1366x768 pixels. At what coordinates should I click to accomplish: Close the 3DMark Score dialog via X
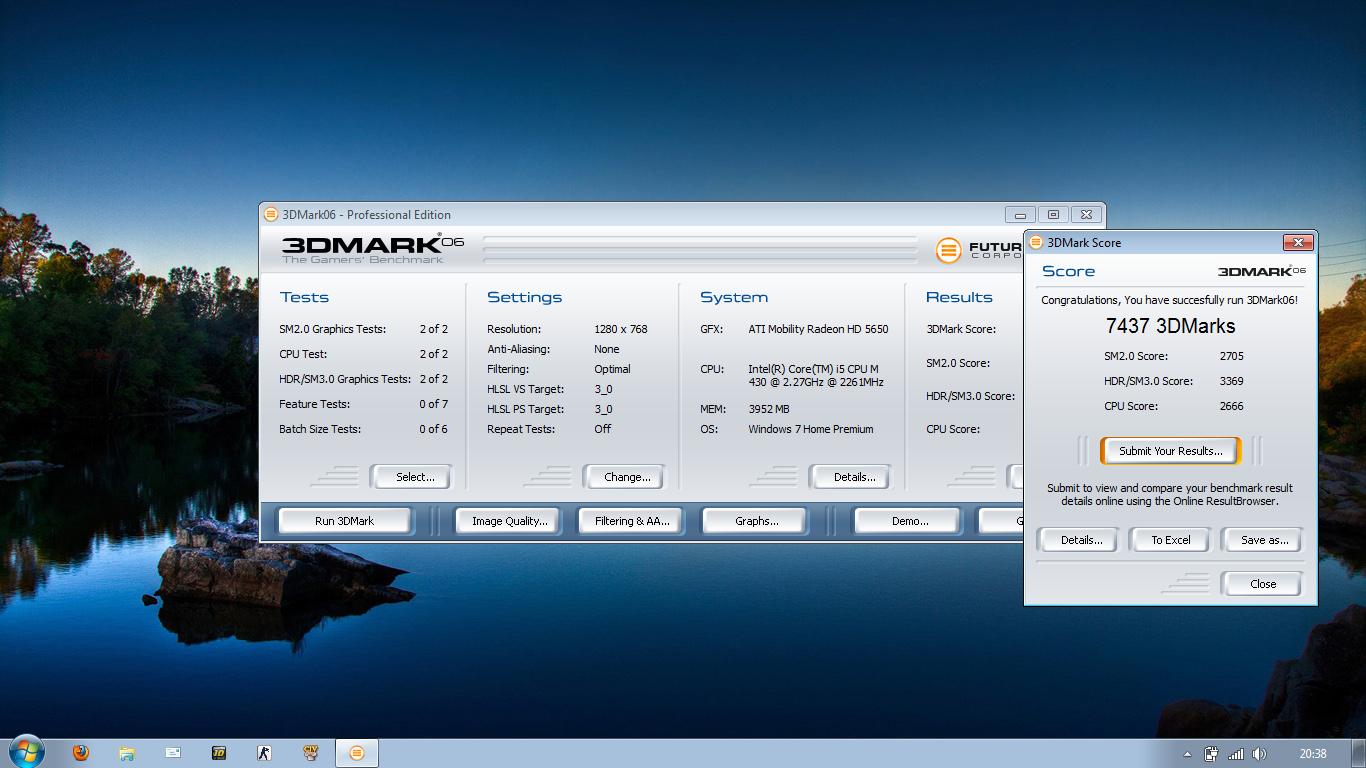pyautogui.click(x=1298, y=242)
